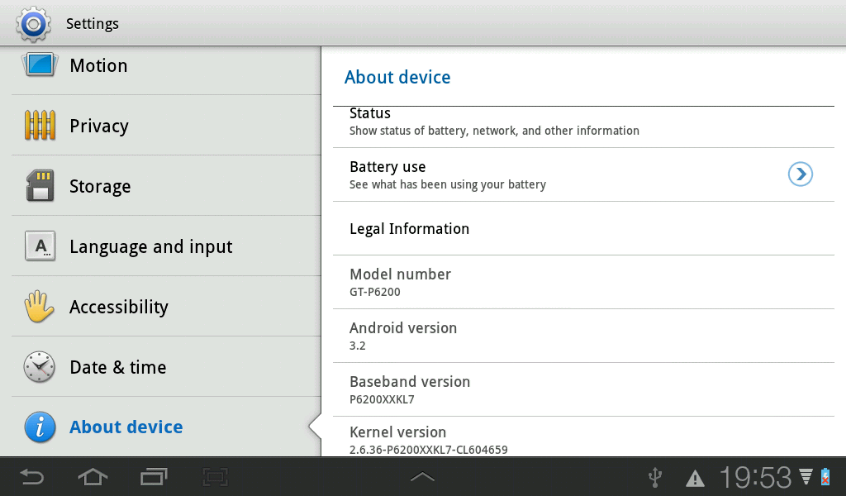846x496 pixels.
Task: Expand the bottom bar up-arrow handle
Action: 423,477
